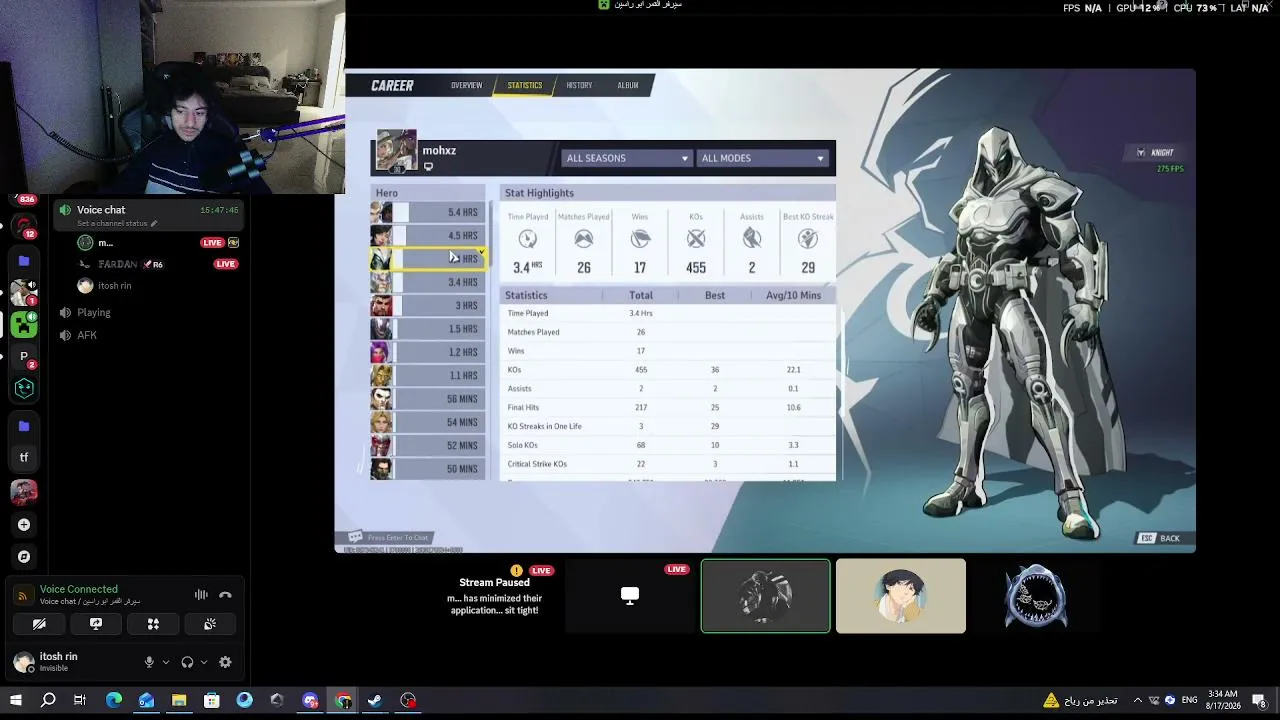Open input device options arrow
1280x720 pixels.
(165, 662)
